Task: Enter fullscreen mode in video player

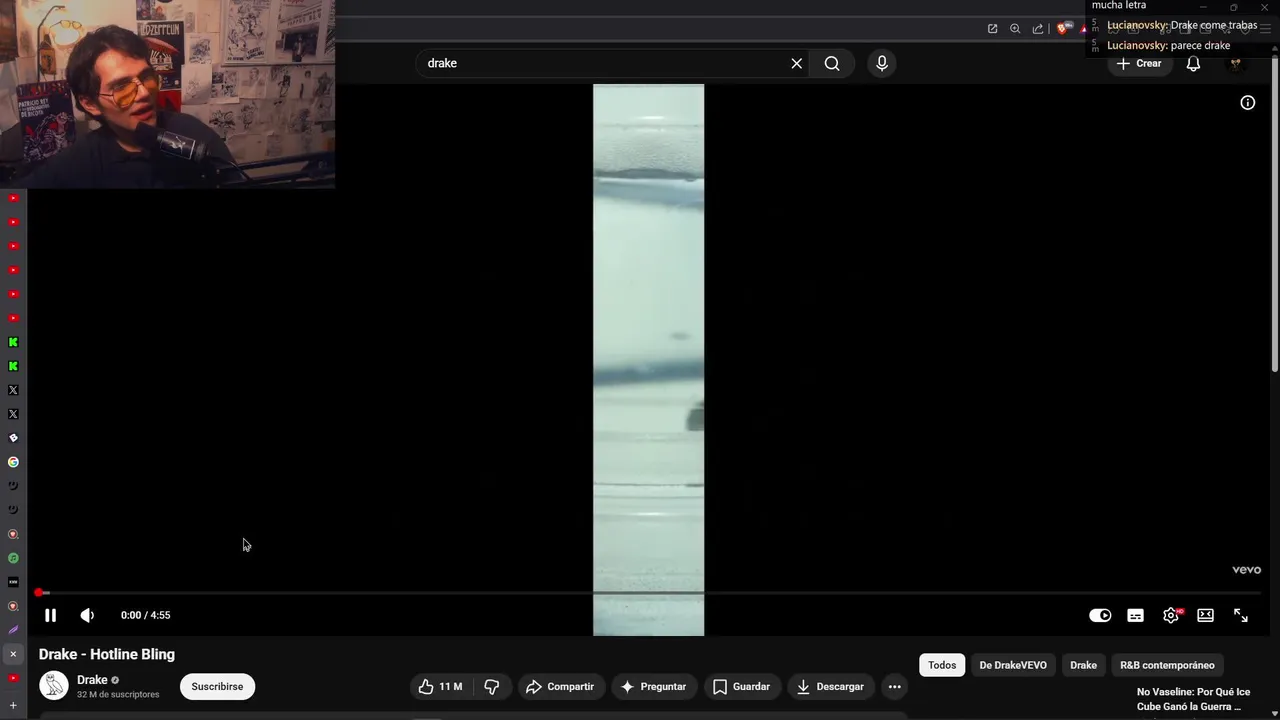Action: [1241, 615]
